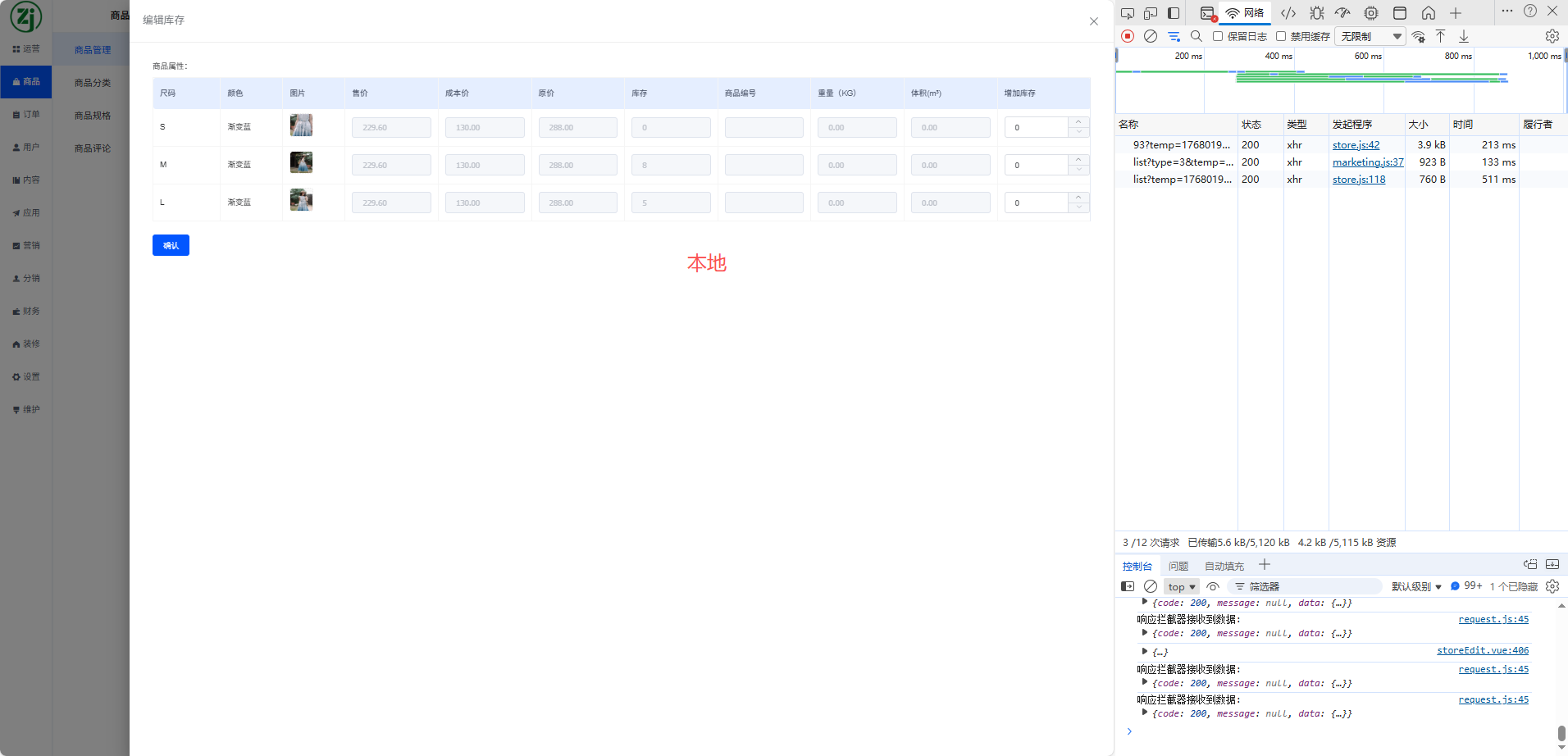Screen dimensions: 1568x756
Task: Open network conditions wifi-gear icon
Action: [x=1418, y=36]
